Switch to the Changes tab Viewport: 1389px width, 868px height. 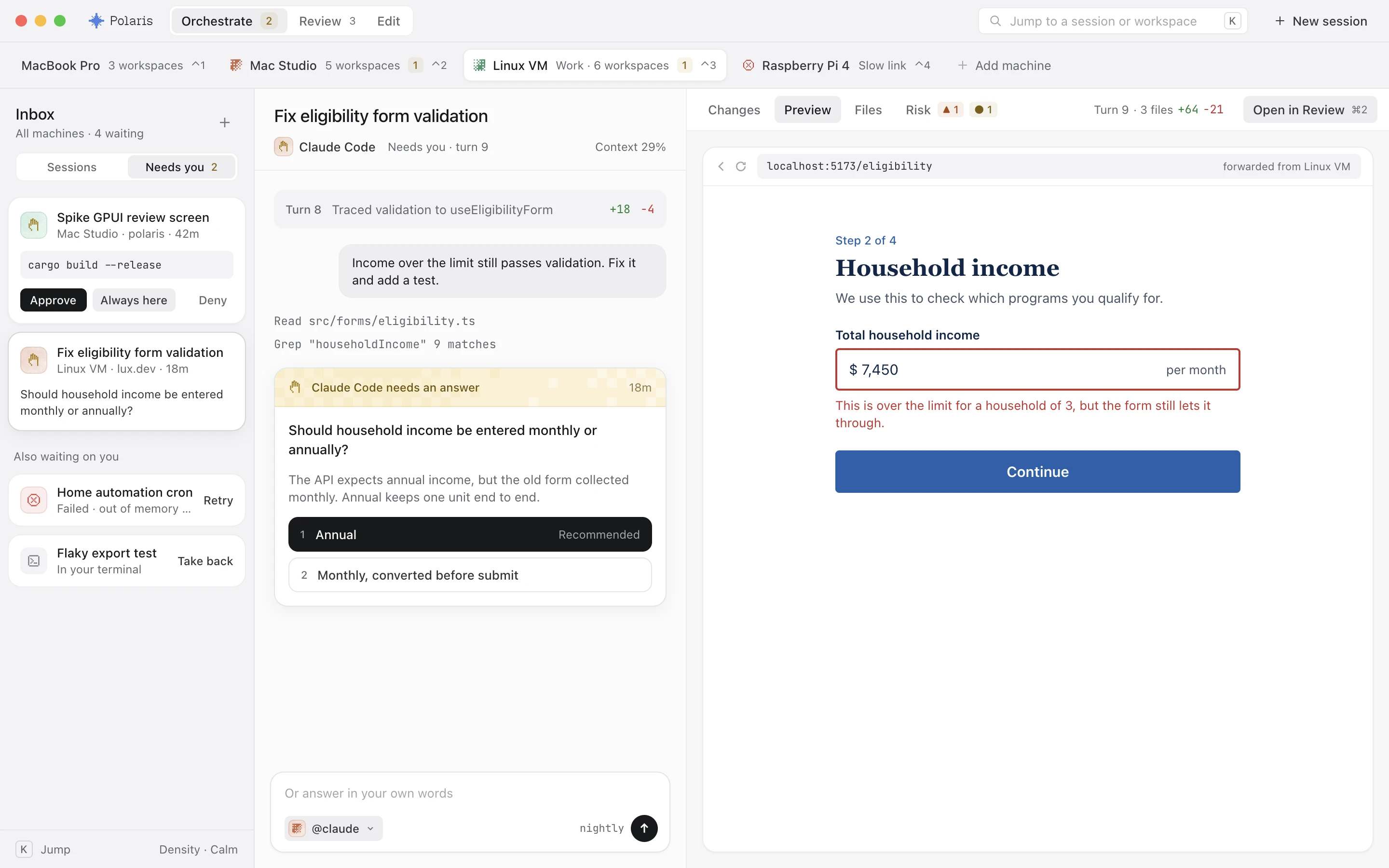734,109
